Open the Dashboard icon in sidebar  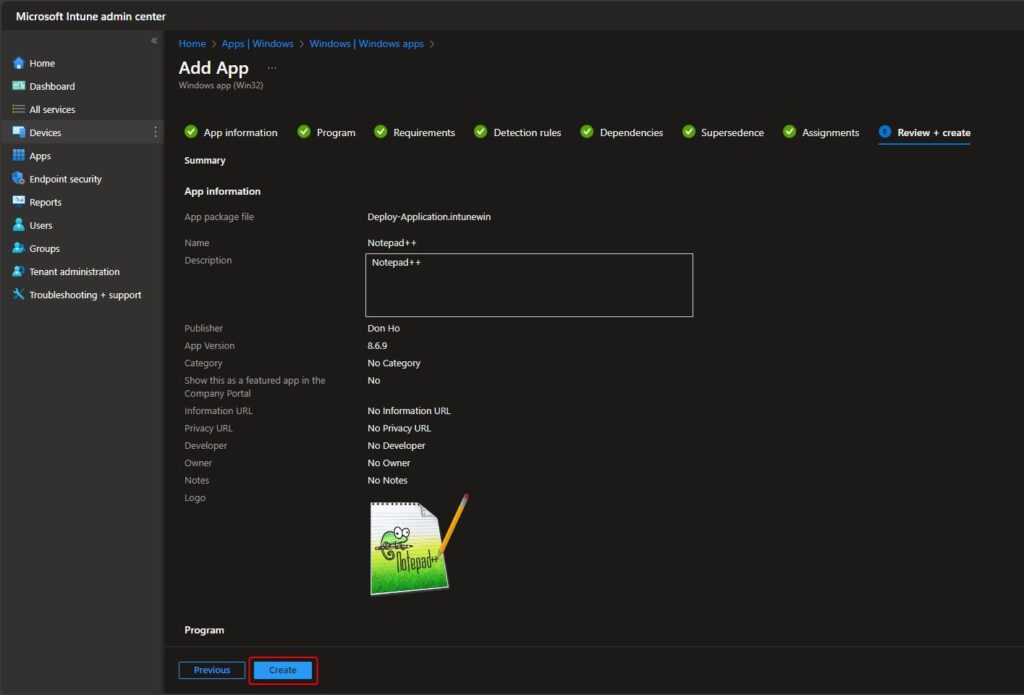(18, 86)
